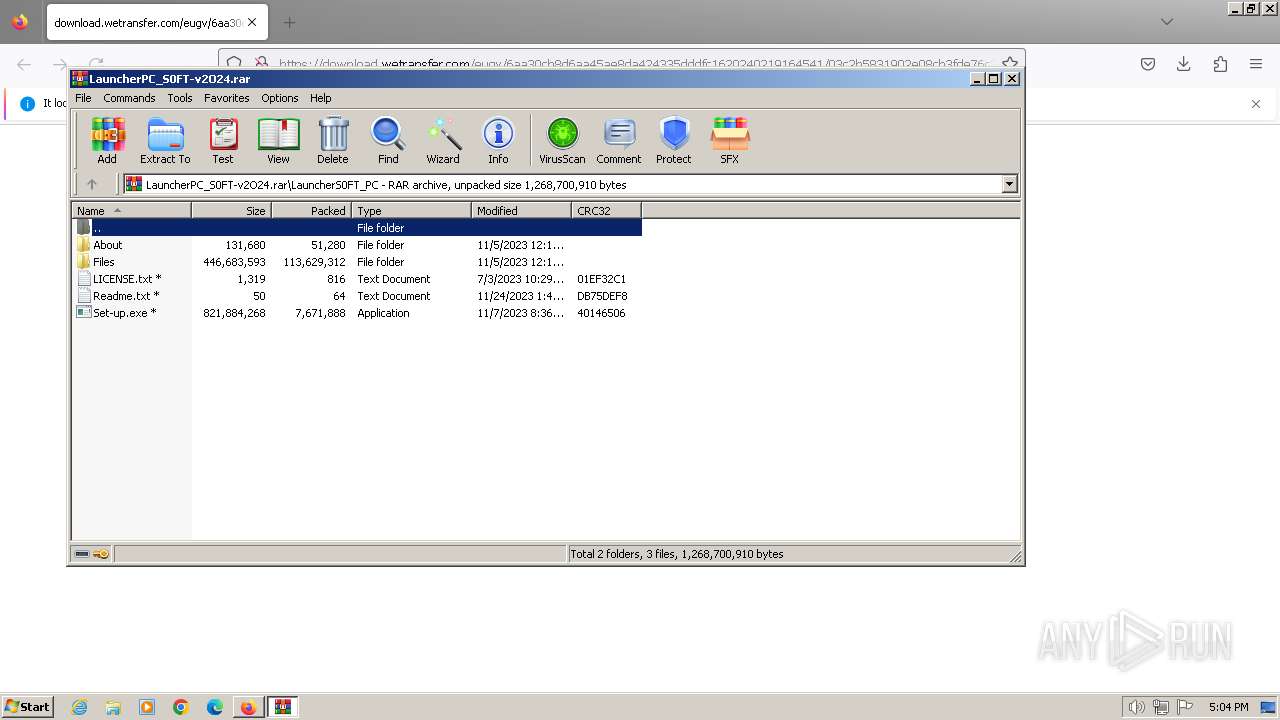Click the Windows Start button
Screen dimensions: 1280x720
[27, 706]
